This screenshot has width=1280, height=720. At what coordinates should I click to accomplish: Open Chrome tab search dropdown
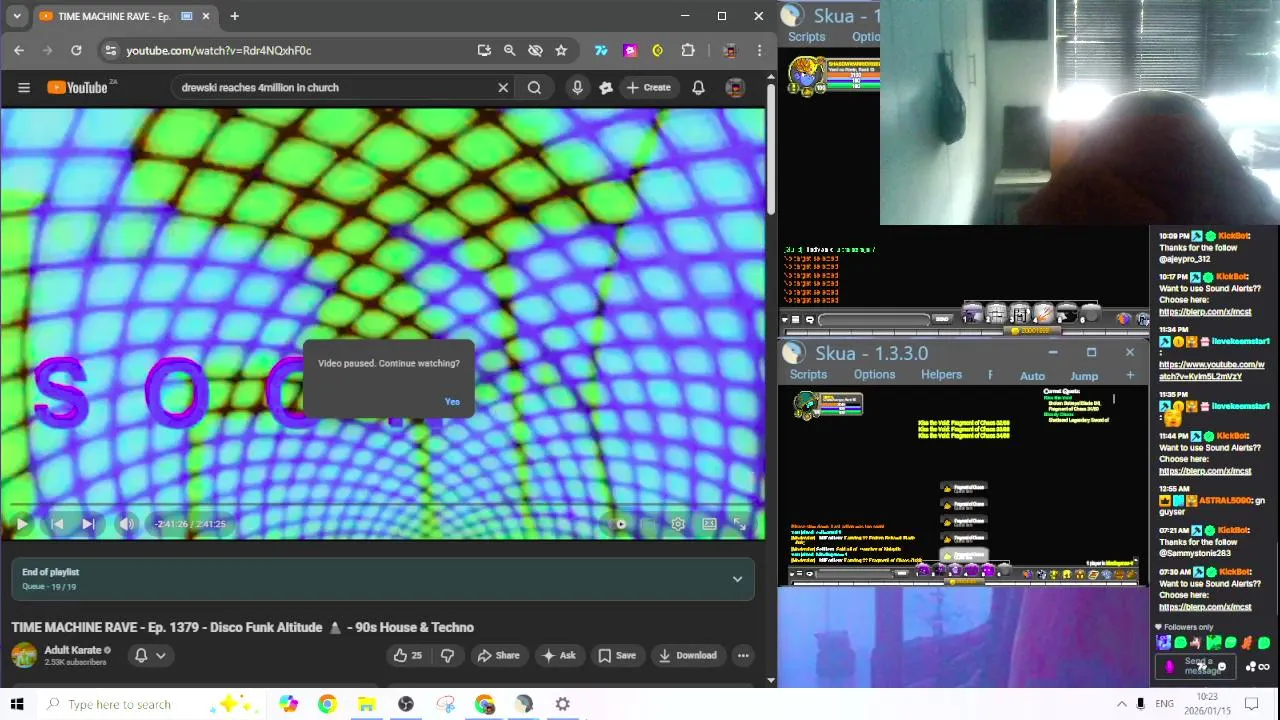(17, 16)
